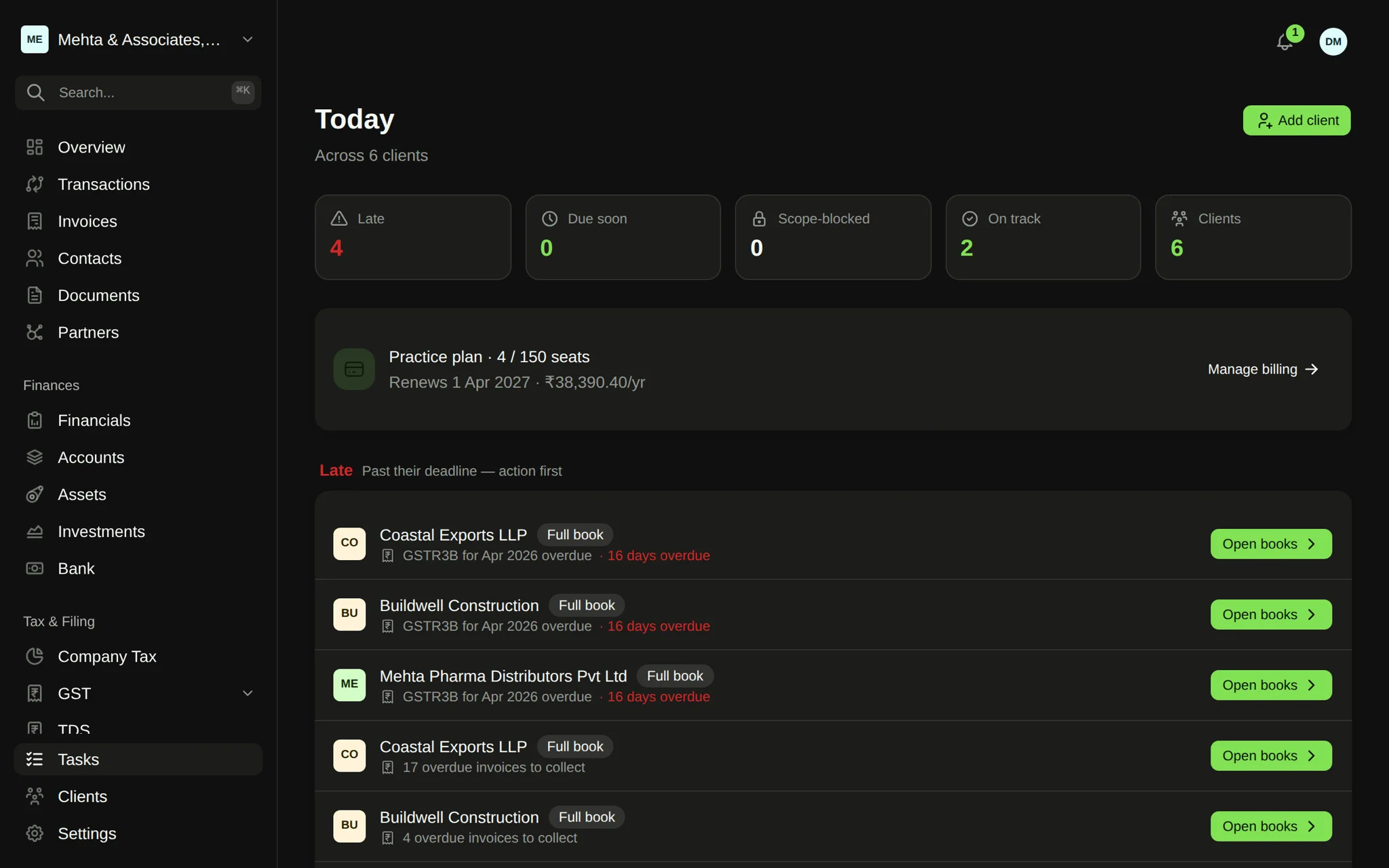Expand the GST submenu chevron
The height and width of the screenshot is (868, 1389).
(248, 693)
